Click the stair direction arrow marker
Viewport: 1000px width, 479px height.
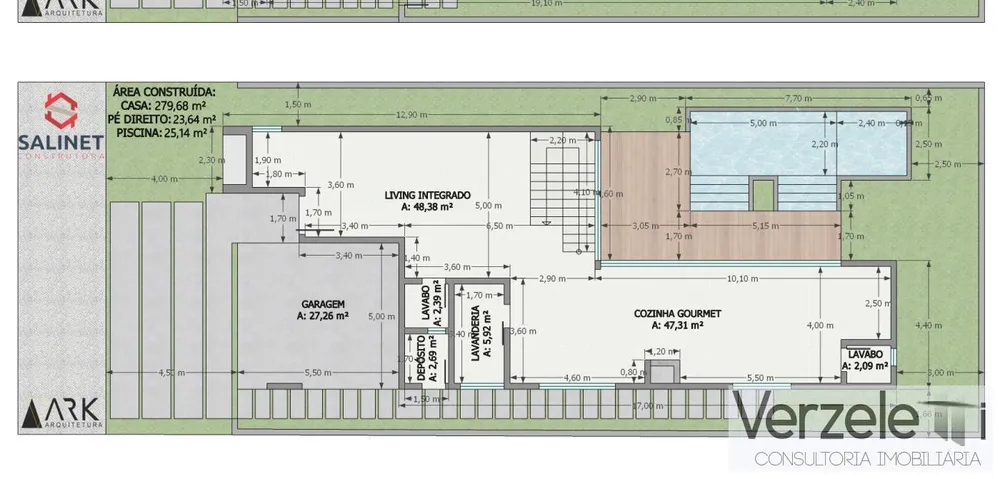click(x=546, y=222)
